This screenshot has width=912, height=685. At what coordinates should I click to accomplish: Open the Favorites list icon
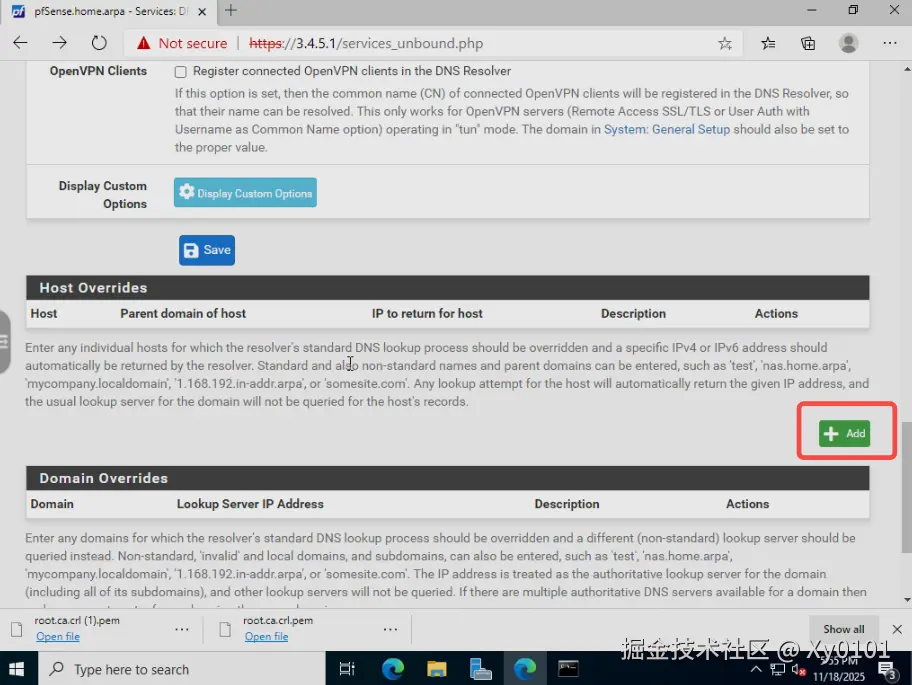[x=768, y=43]
